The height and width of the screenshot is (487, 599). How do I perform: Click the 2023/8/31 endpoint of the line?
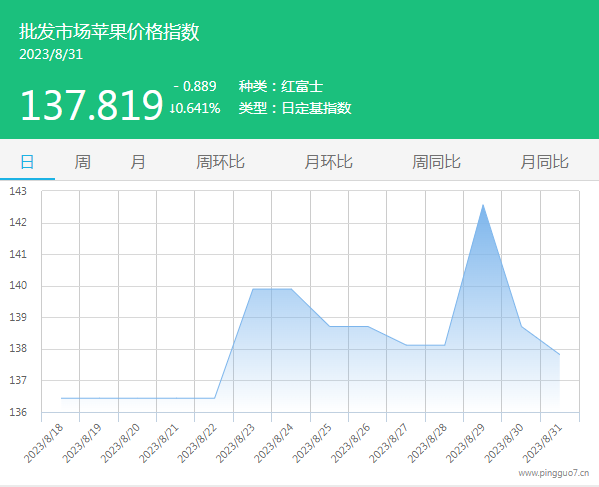point(559,355)
